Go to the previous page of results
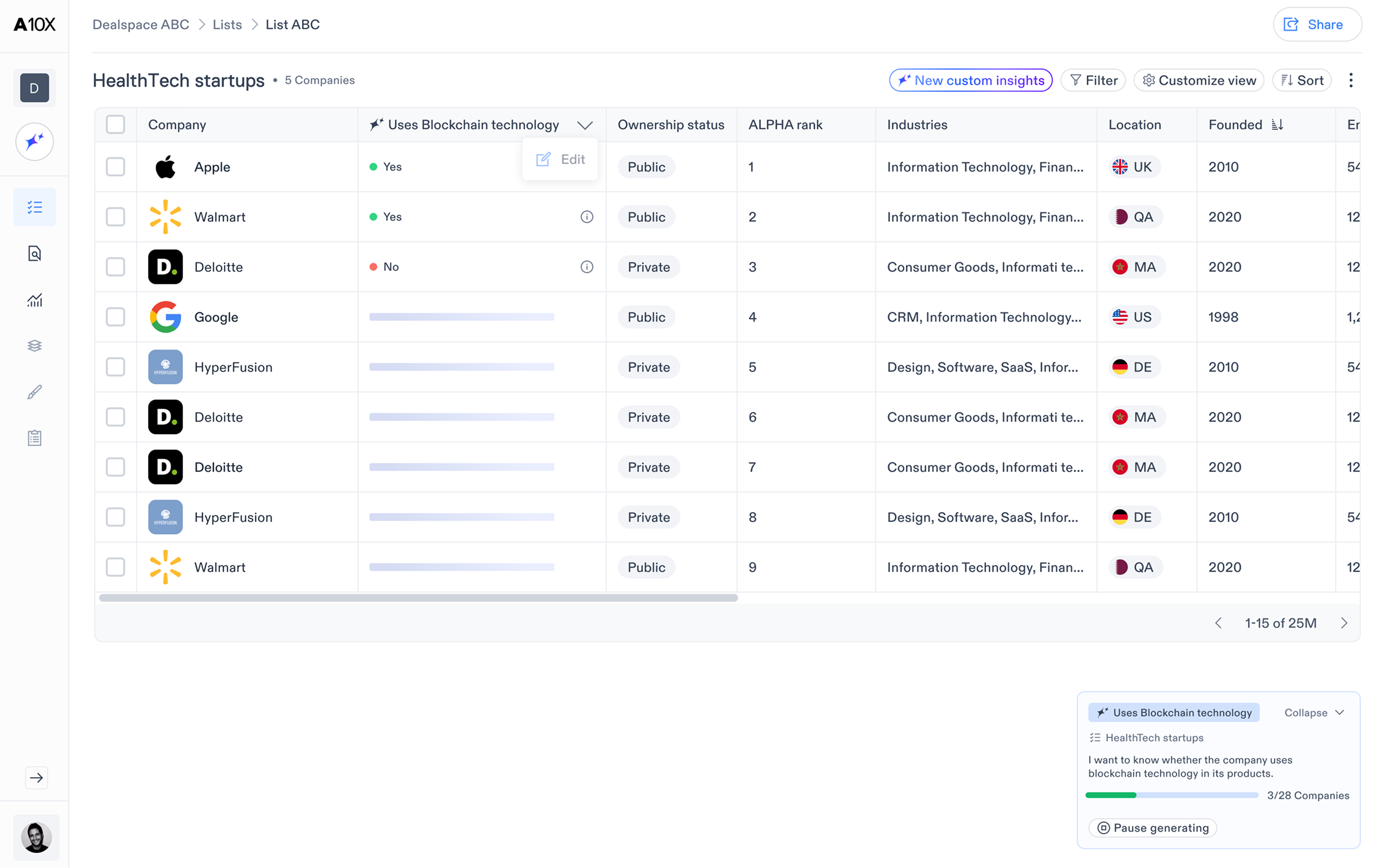The height and width of the screenshot is (868, 1386). pos(1218,623)
